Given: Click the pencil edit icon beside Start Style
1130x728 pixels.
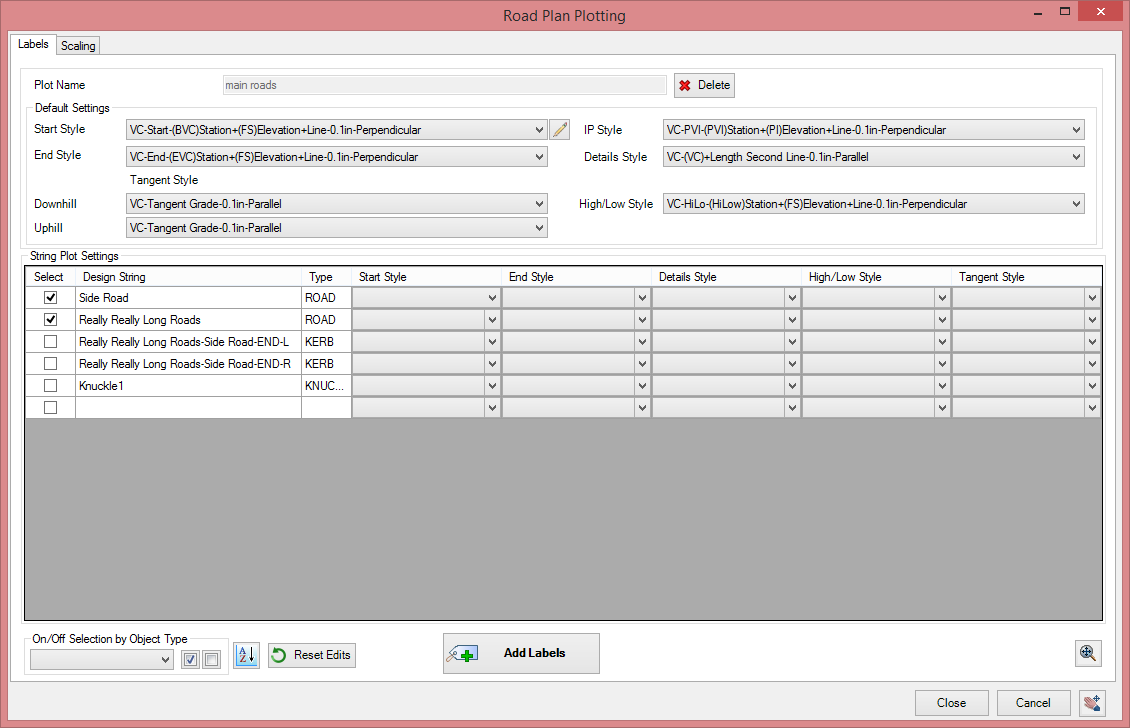Looking at the screenshot, I should click(560, 130).
